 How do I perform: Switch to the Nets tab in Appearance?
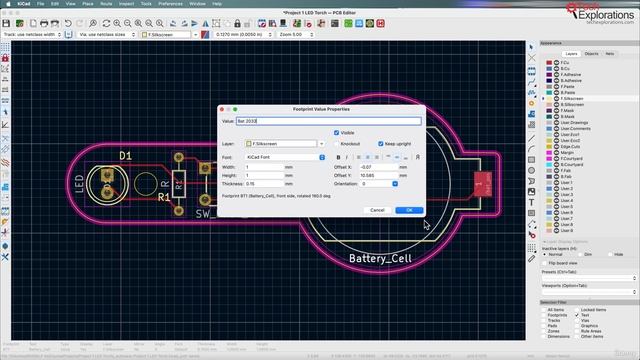609,54
